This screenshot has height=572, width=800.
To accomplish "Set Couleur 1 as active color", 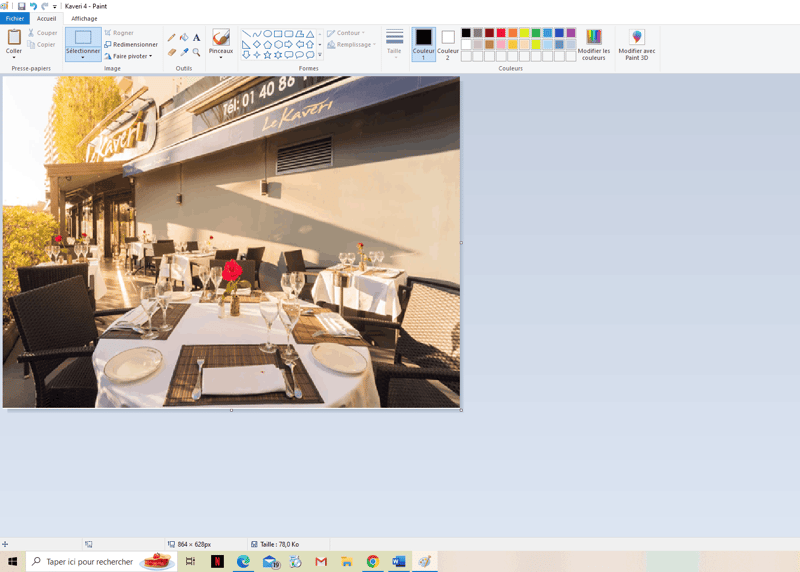I will tap(424, 44).
